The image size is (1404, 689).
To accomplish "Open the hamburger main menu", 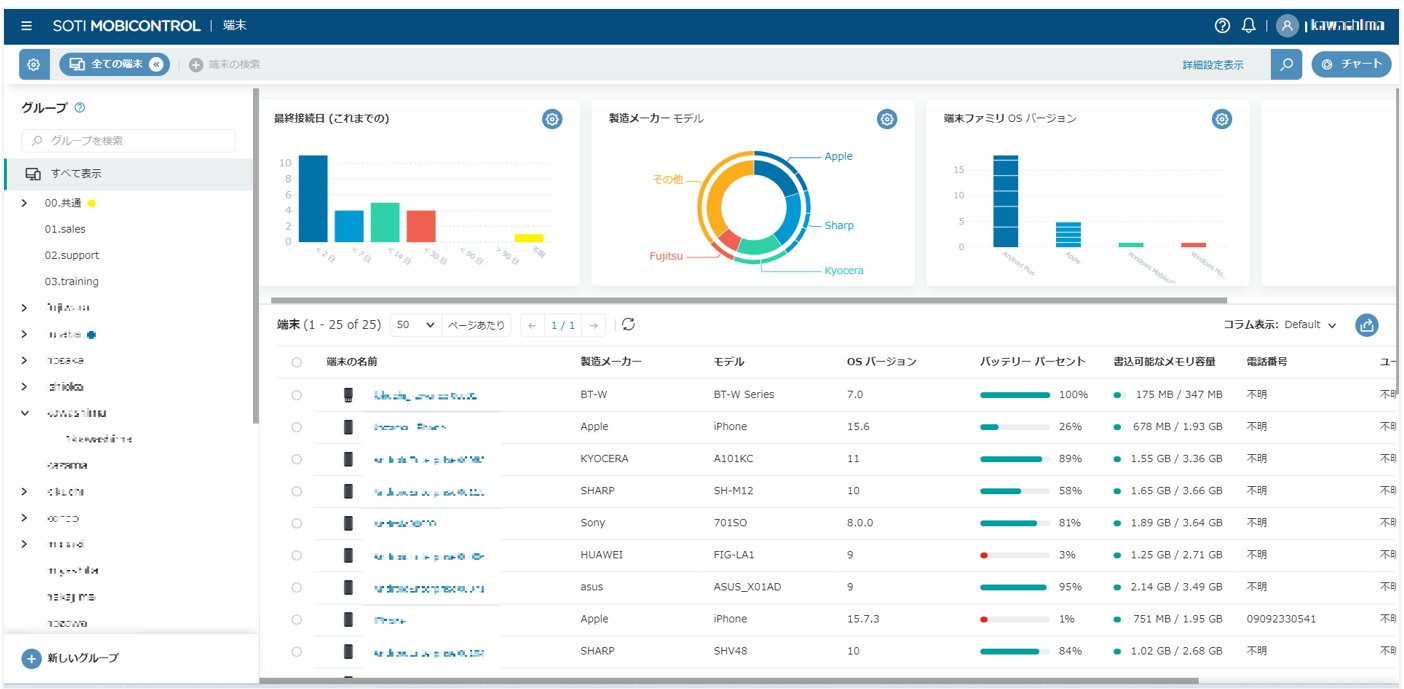I will coord(26,26).
